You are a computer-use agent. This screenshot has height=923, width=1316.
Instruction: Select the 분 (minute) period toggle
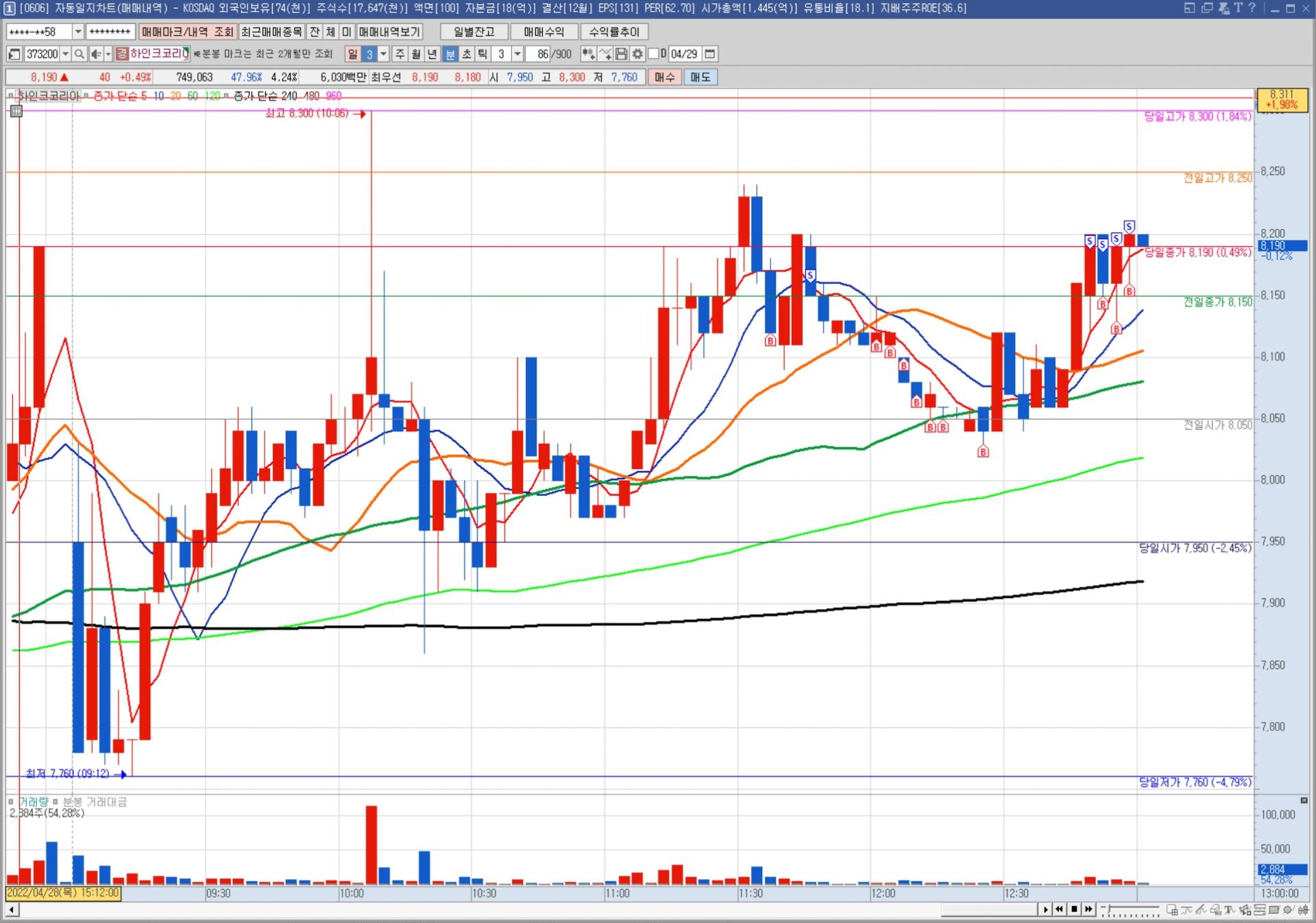tap(450, 54)
